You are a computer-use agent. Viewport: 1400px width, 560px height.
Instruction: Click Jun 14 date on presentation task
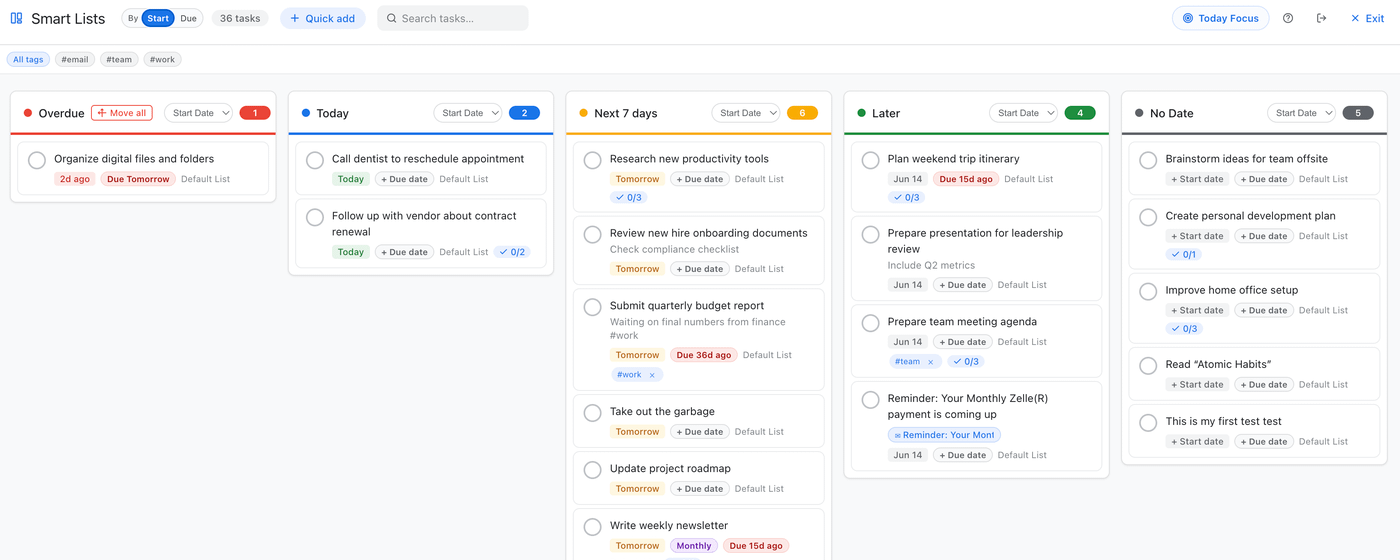[908, 285]
